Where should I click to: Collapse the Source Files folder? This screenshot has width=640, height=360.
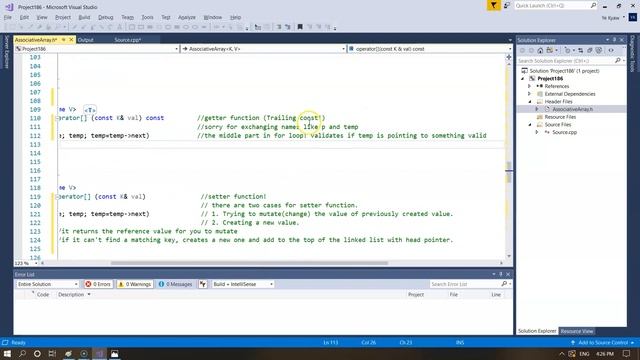(x=530, y=124)
